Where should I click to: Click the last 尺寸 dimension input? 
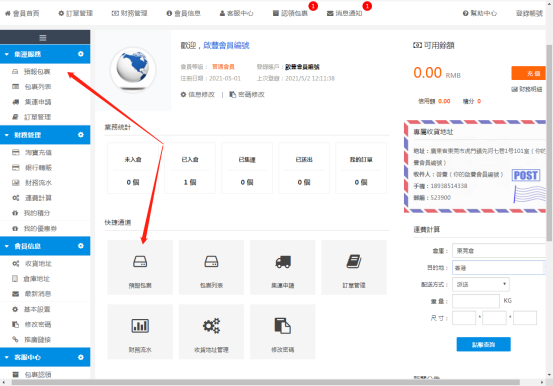pyautogui.click(x=525, y=318)
